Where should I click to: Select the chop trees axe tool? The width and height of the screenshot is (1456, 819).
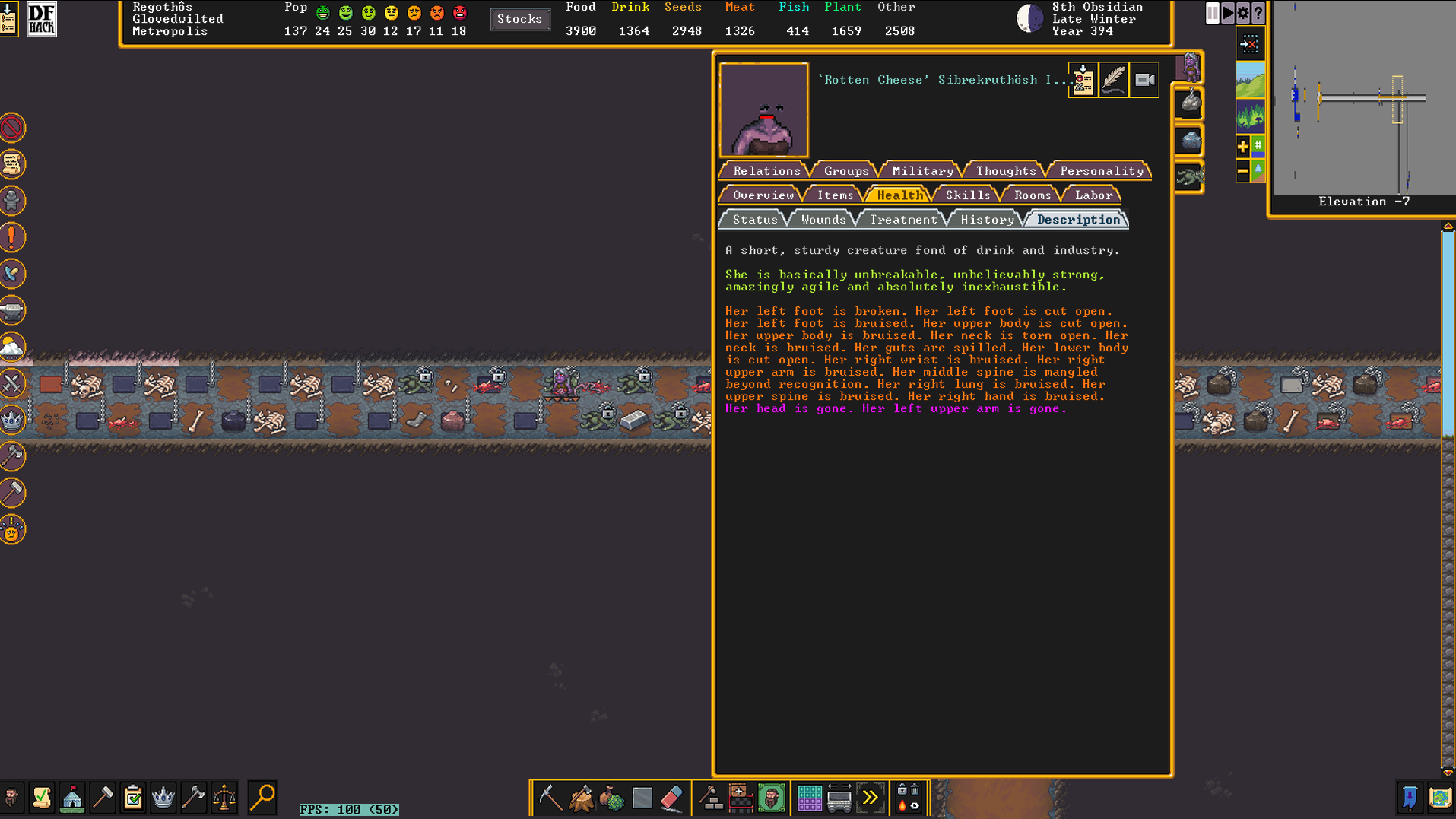[582, 798]
